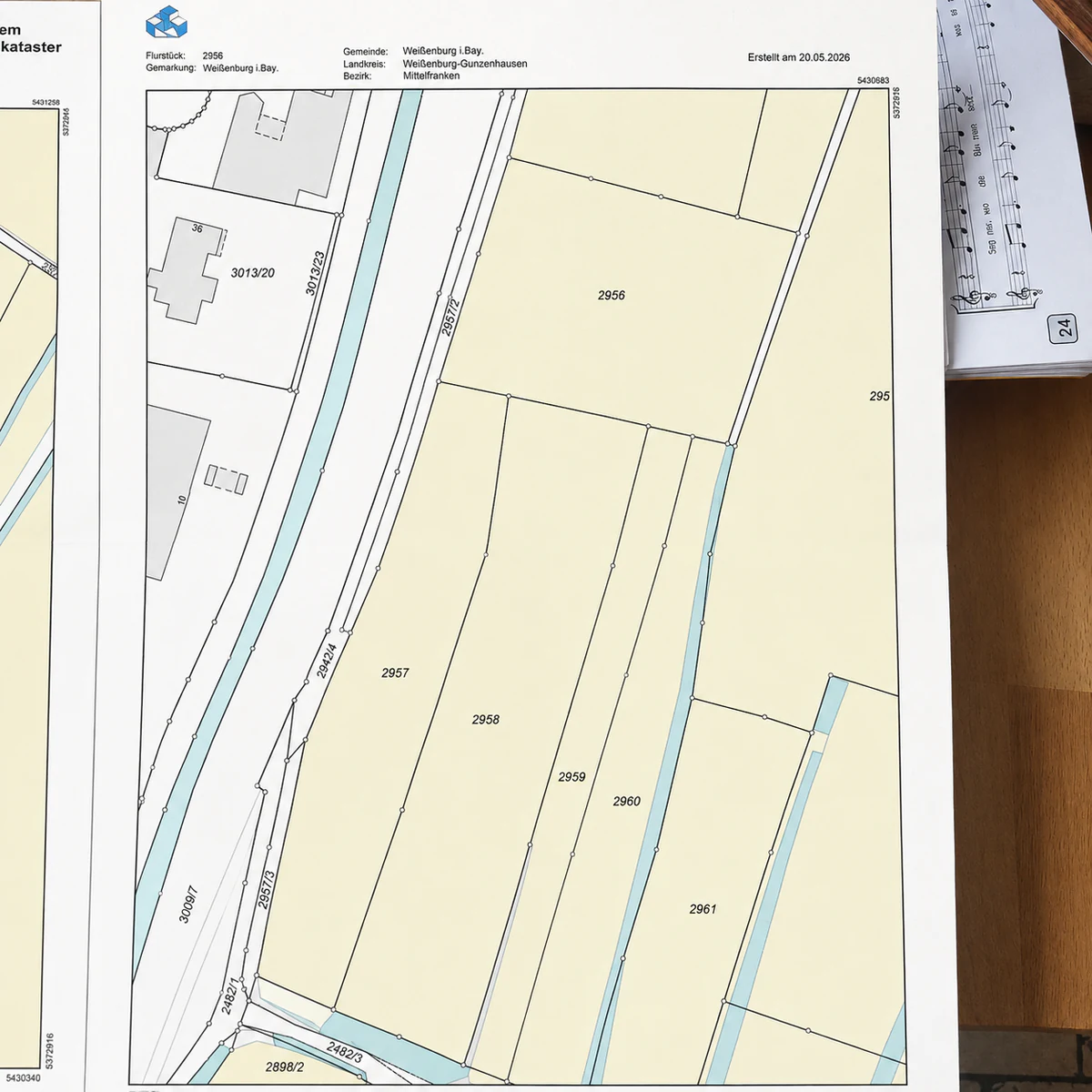Click the blue cube logo in the header
Viewport: 1092px width, 1092px height.
pos(167,22)
